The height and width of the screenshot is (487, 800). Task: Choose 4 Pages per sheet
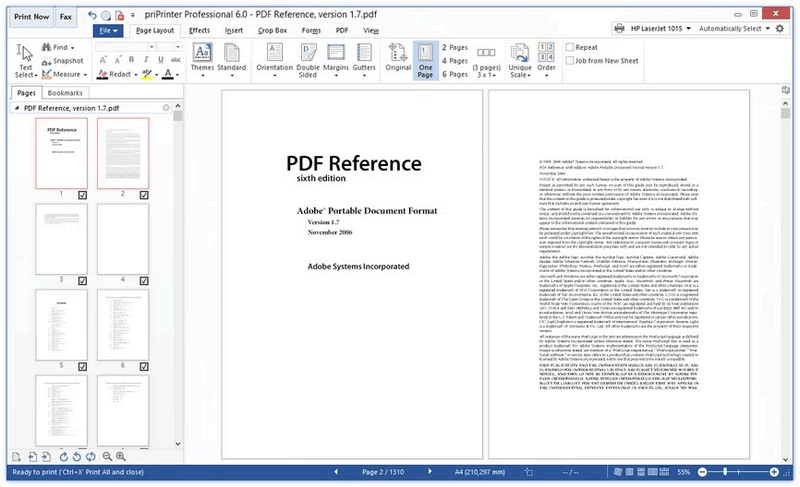coord(455,61)
